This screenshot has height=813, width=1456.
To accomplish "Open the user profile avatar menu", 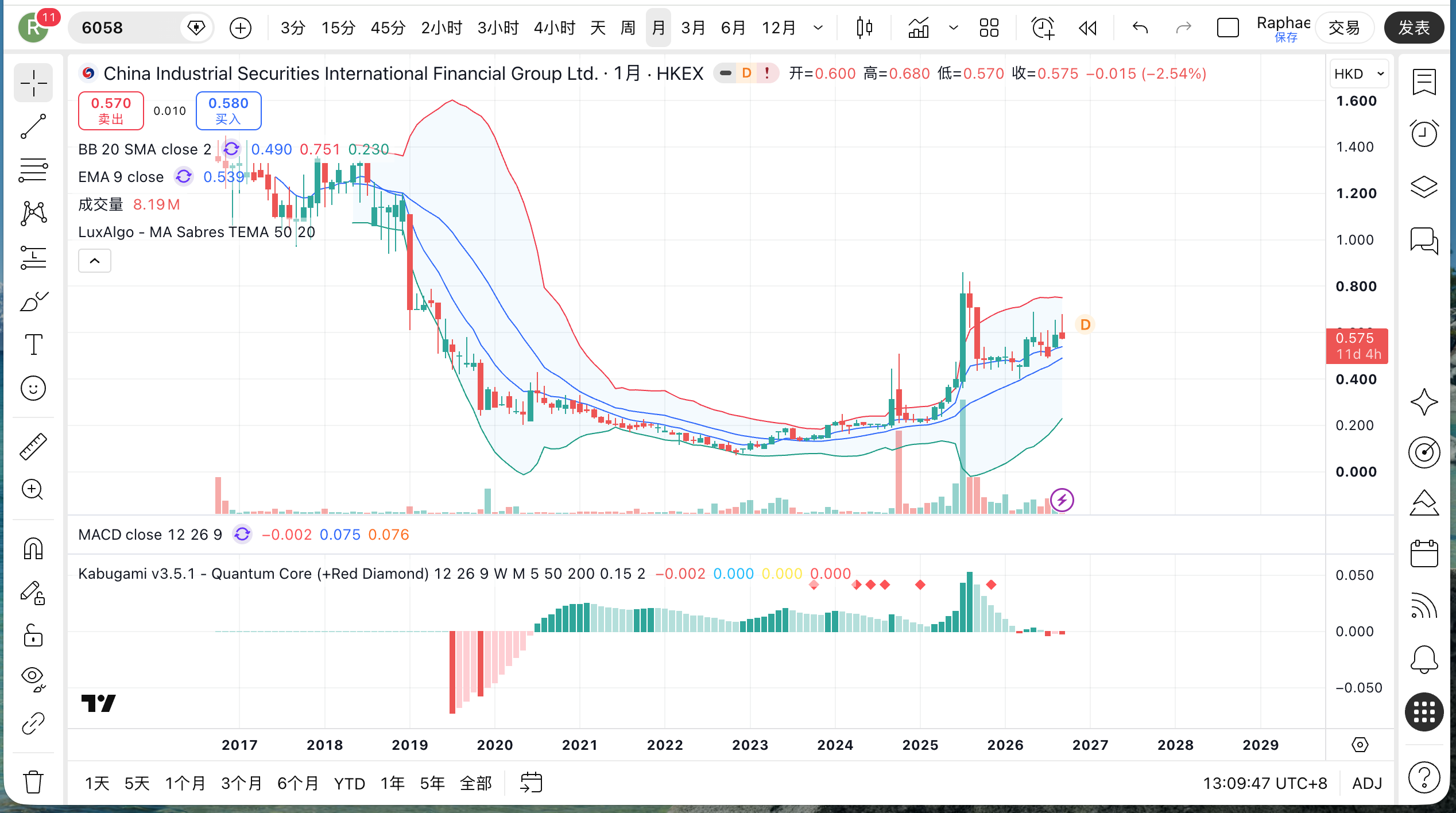I will pyautogui.click(x=33, y=28).
